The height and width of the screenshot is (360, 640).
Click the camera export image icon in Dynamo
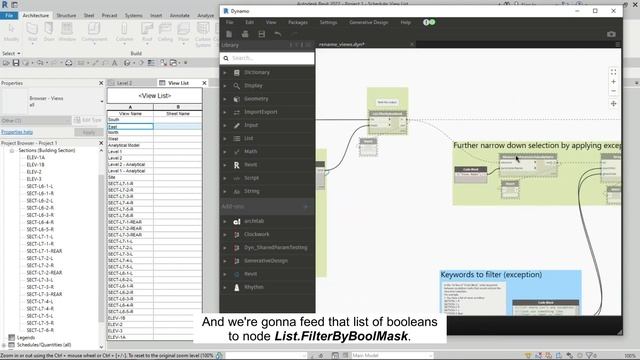coord(611,34)
